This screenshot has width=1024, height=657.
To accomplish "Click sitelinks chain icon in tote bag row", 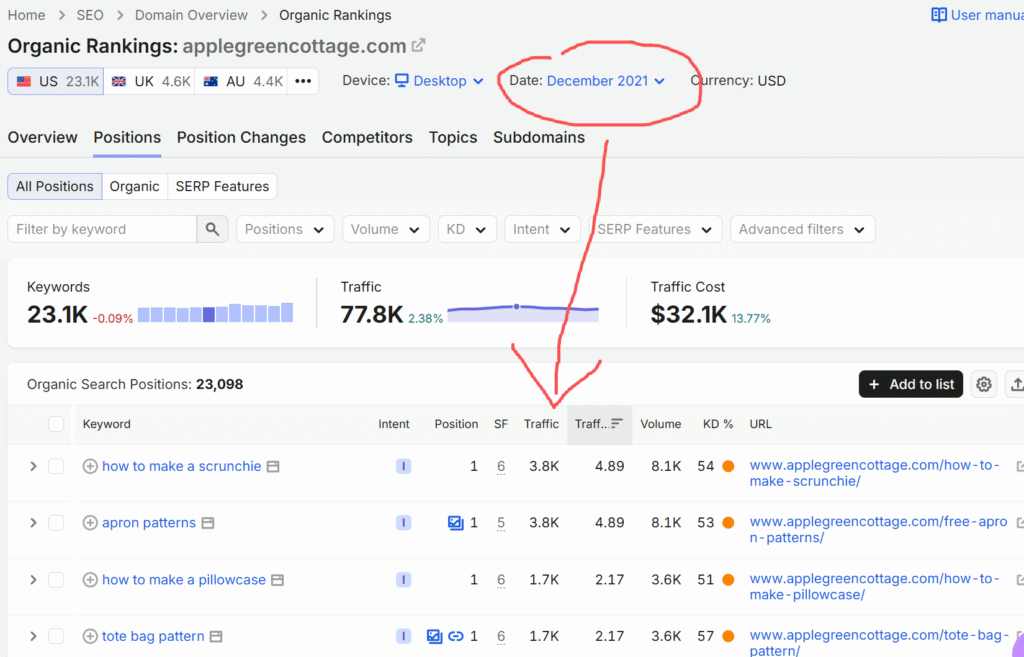I will pos(456,636).
